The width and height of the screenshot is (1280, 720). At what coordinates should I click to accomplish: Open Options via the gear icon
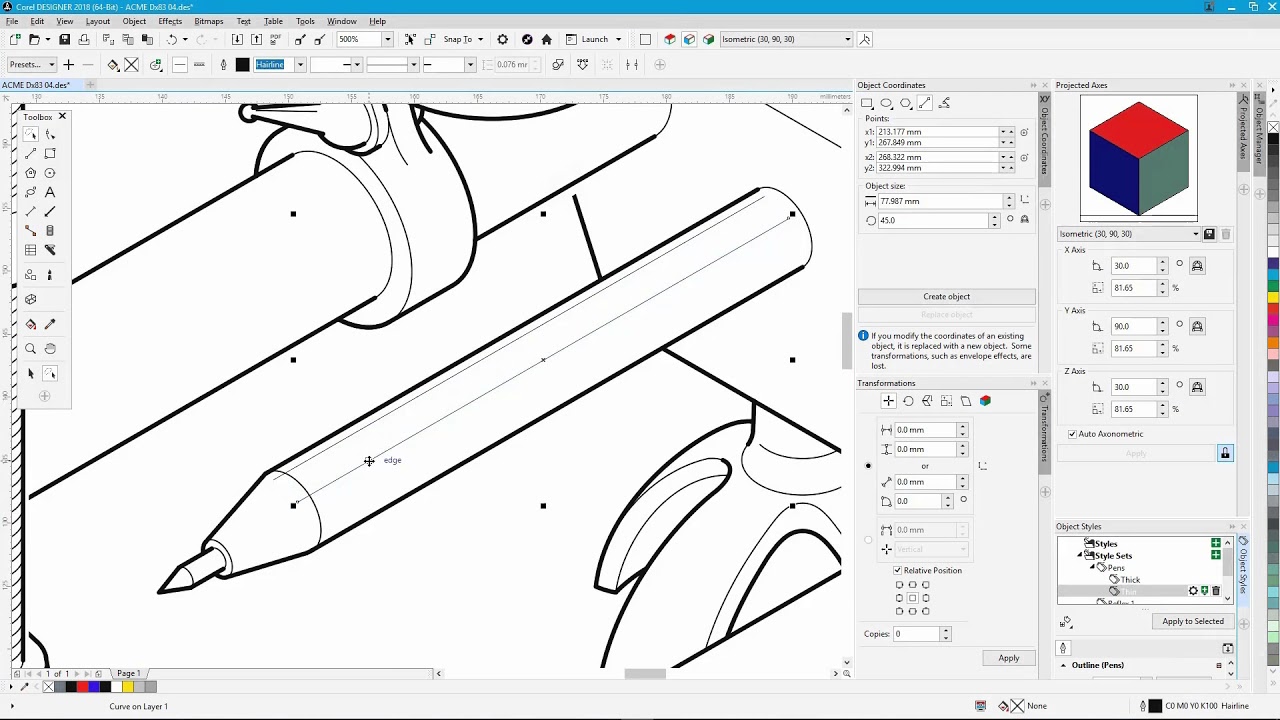coord(503,40)
